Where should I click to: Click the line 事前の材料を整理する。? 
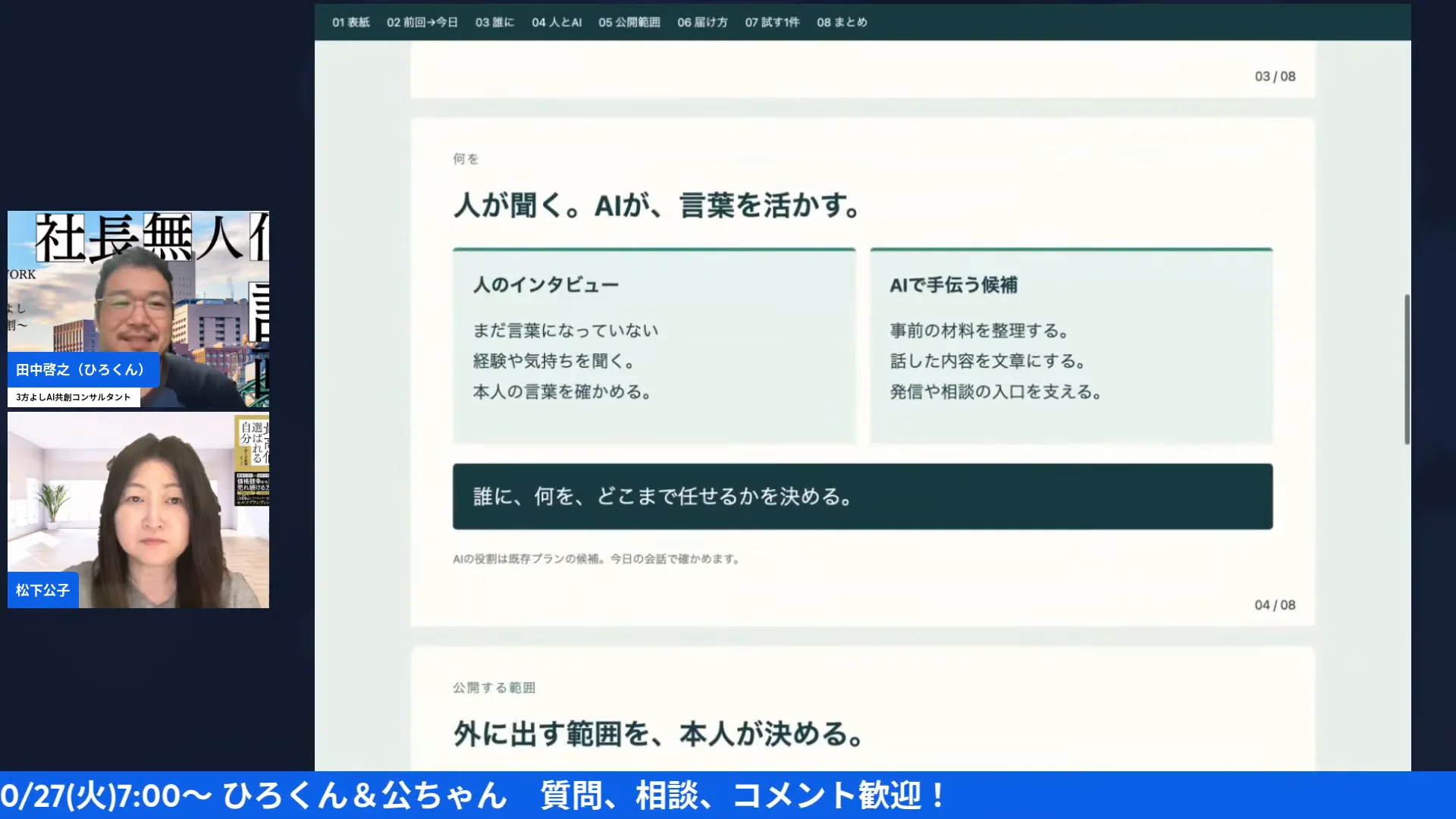click(x=979, y=331)
